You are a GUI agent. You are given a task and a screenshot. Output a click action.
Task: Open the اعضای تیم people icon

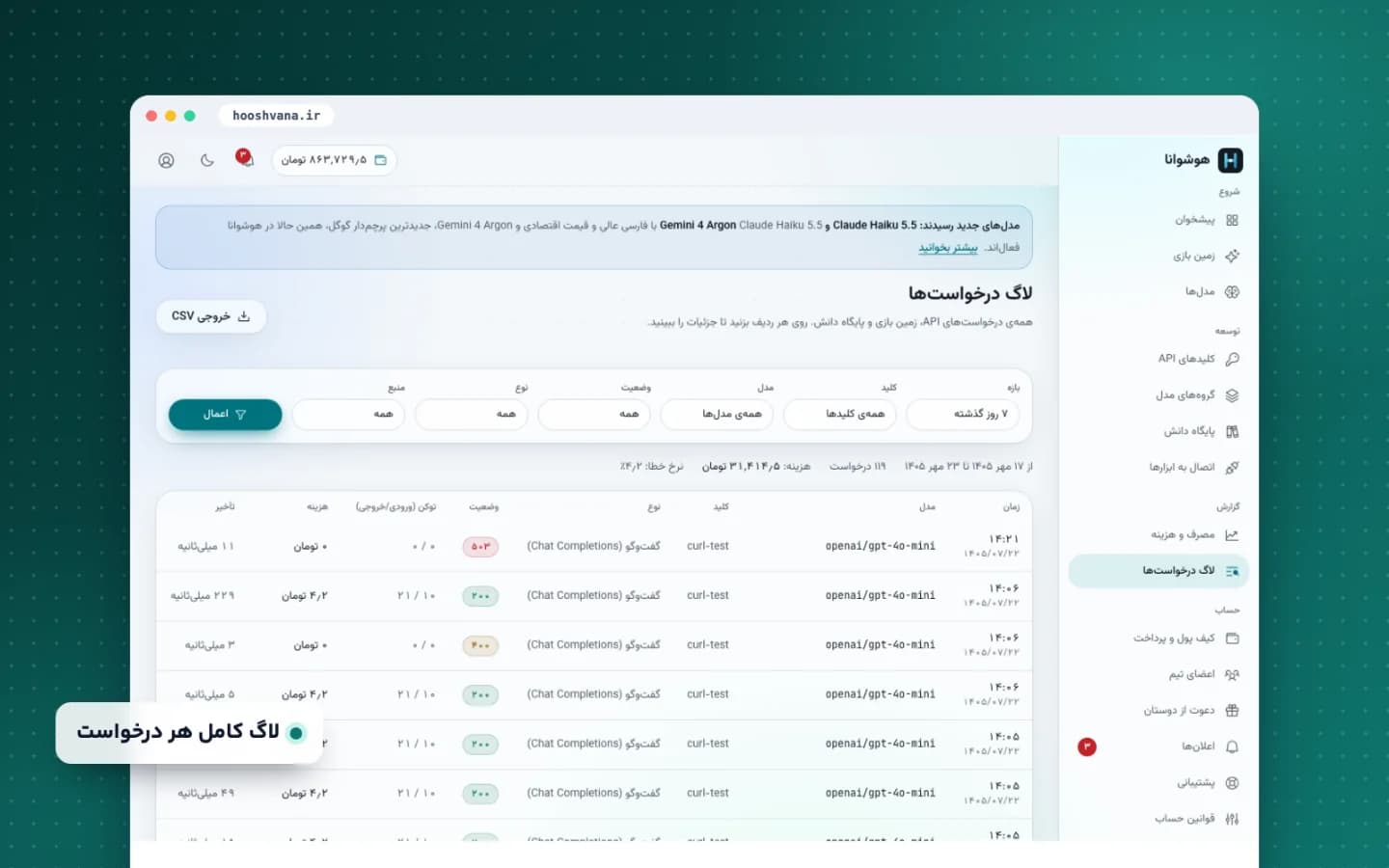[1232, 674]
